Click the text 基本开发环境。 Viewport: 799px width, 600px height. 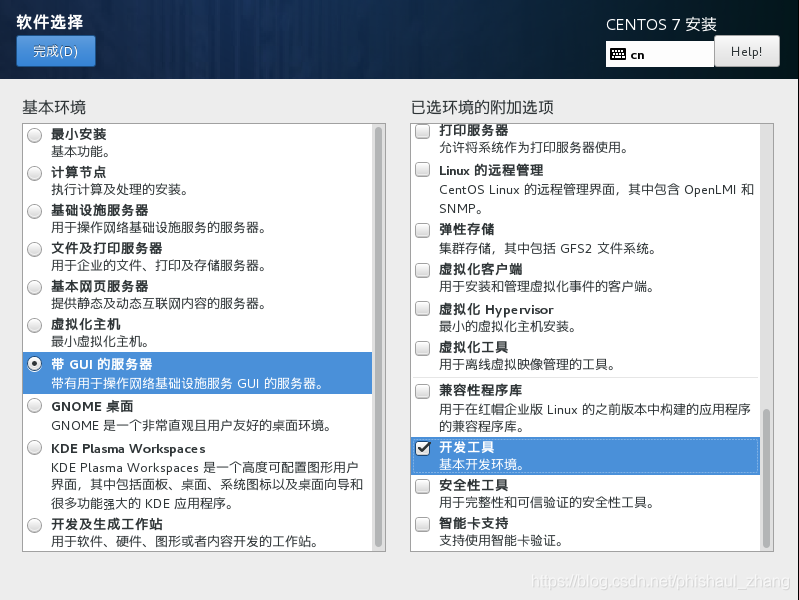pos(482,465)
